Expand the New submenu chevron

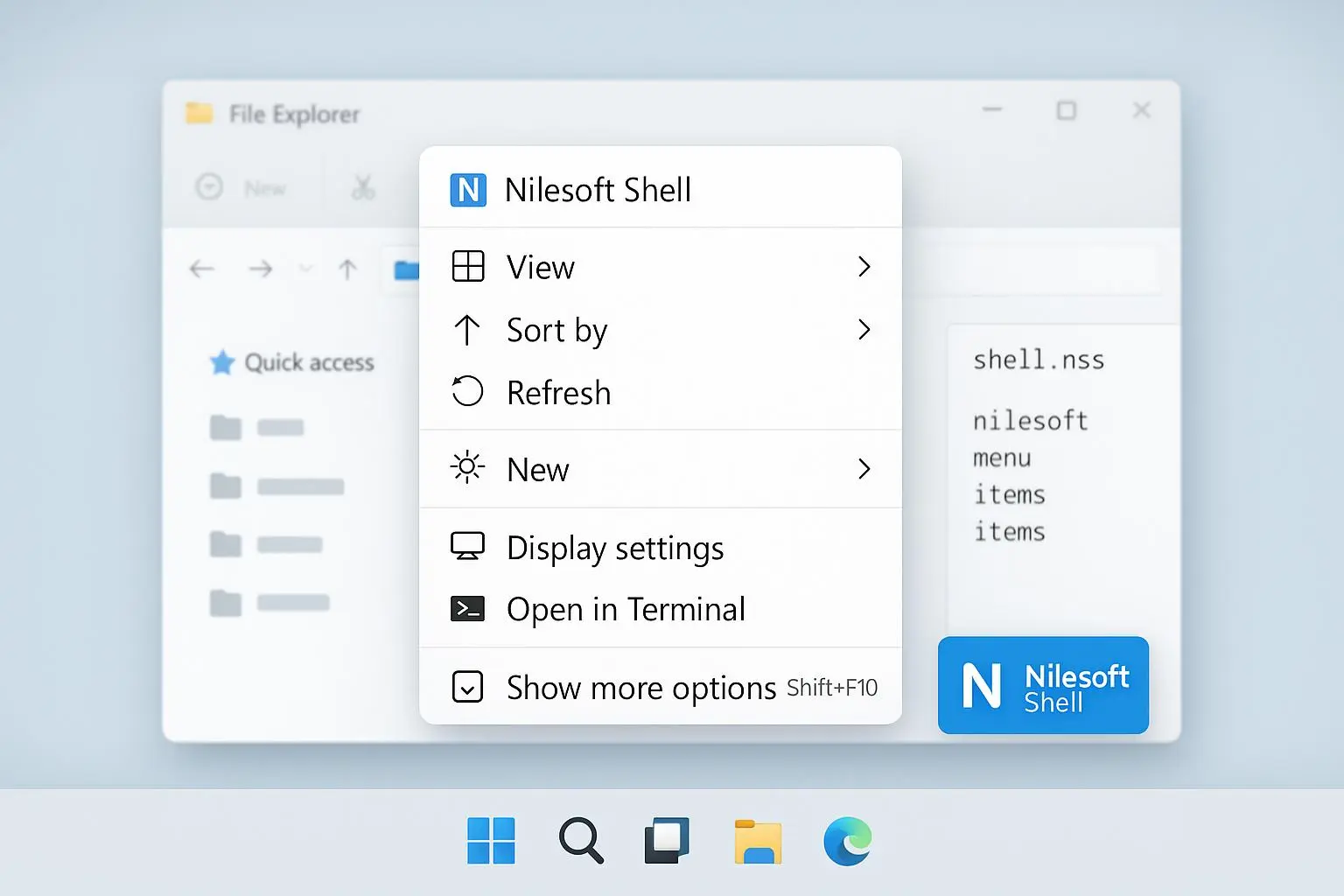click(864, 469)
